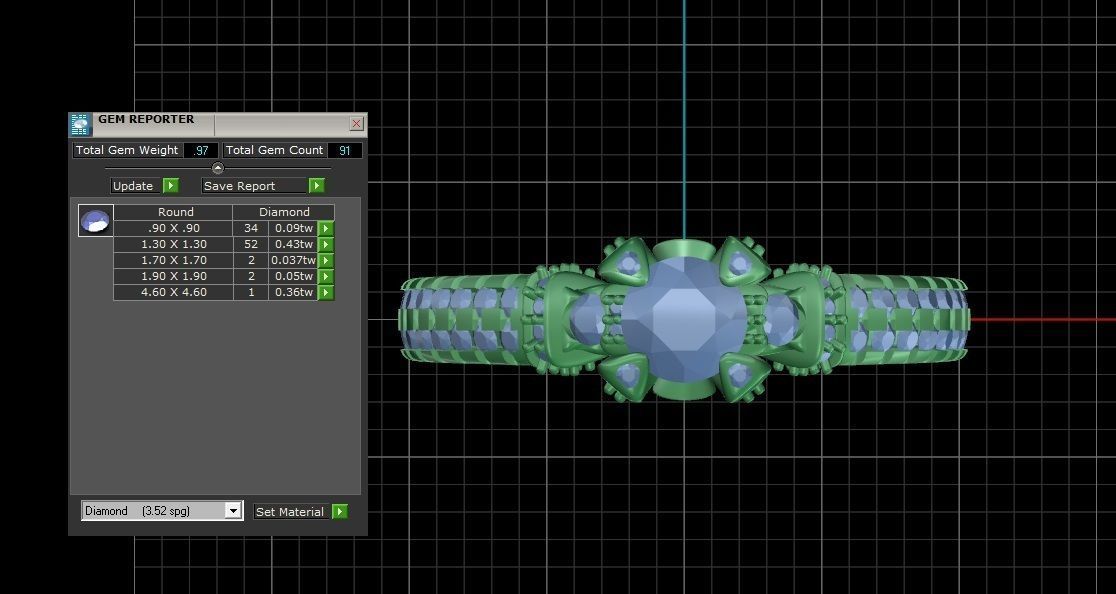Select the 1.30 X 1.30 size cell
Screen dimensions: 1116x594
174,244
